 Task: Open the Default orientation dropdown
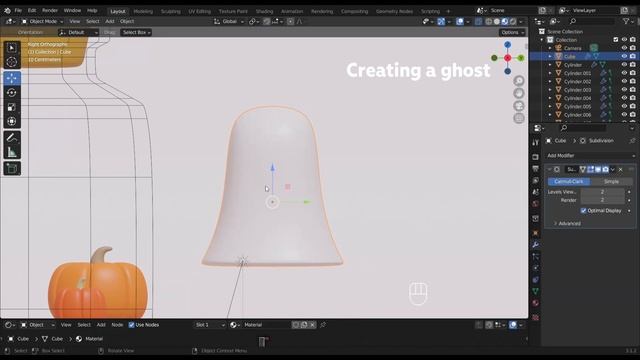tap(78, 32)
